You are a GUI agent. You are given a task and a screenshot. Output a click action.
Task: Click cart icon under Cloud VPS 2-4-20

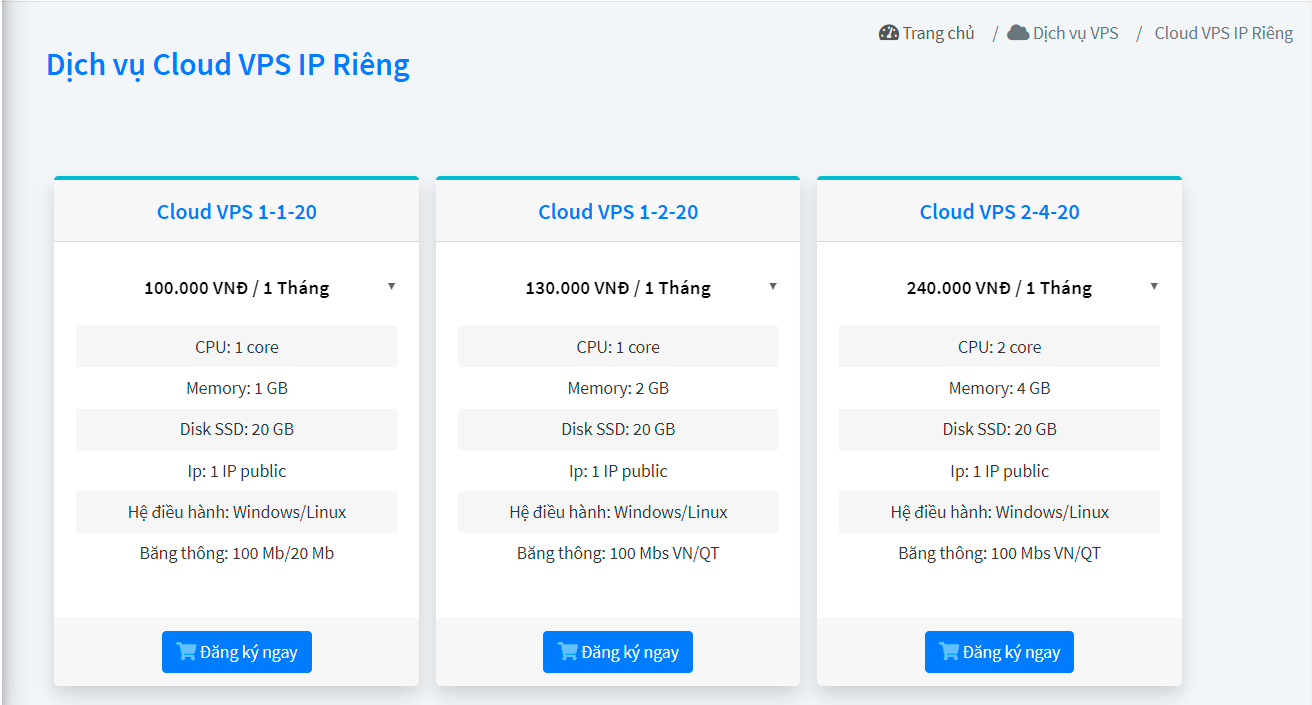949,652
